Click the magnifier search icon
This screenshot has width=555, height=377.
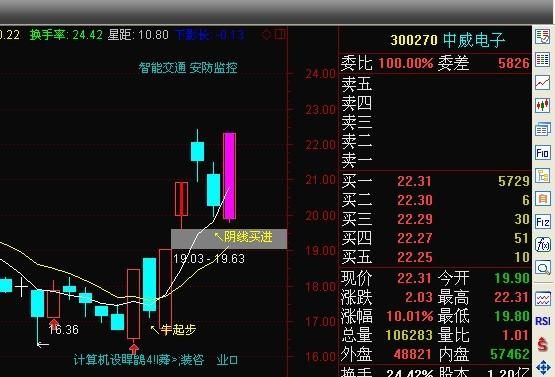[x=543, y=268]
